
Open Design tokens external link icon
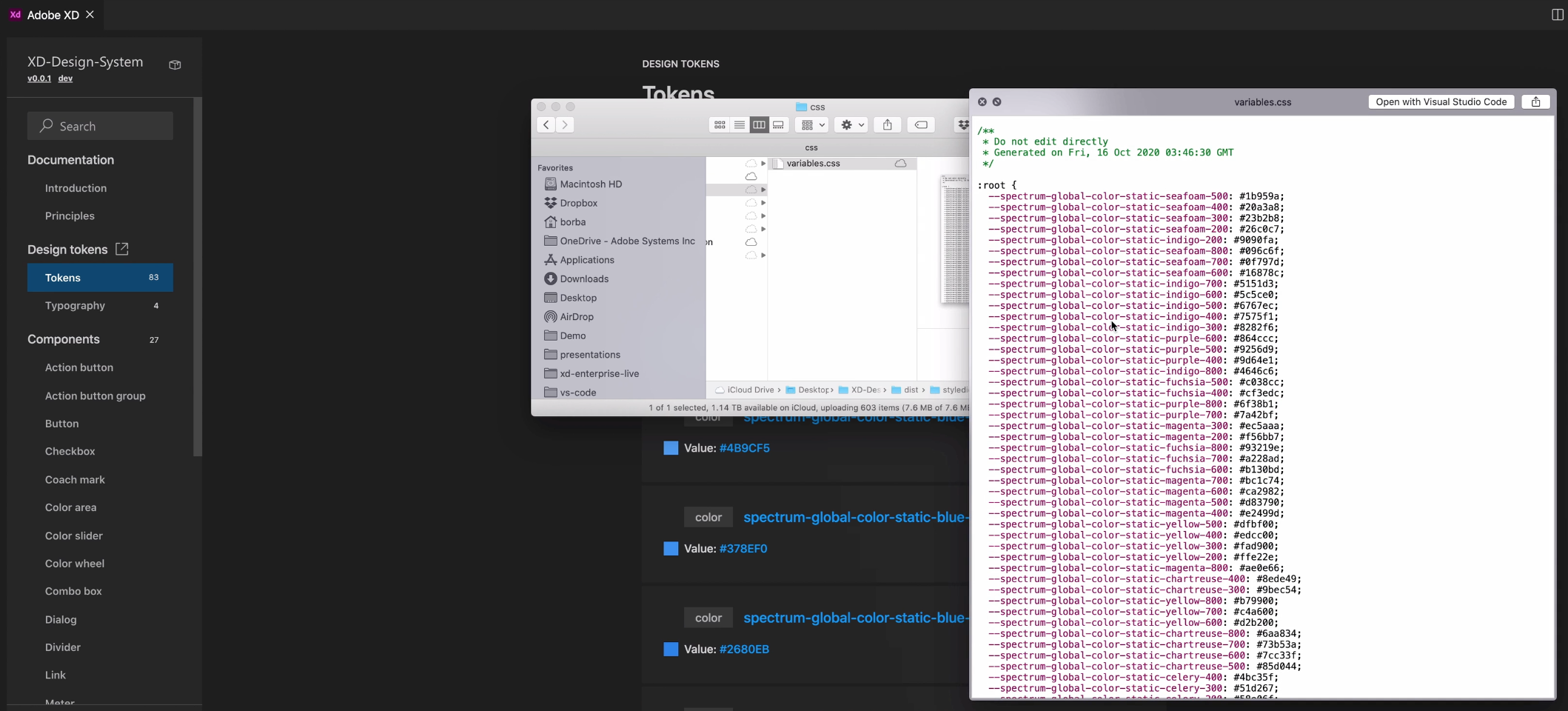(x=122, y=249)
